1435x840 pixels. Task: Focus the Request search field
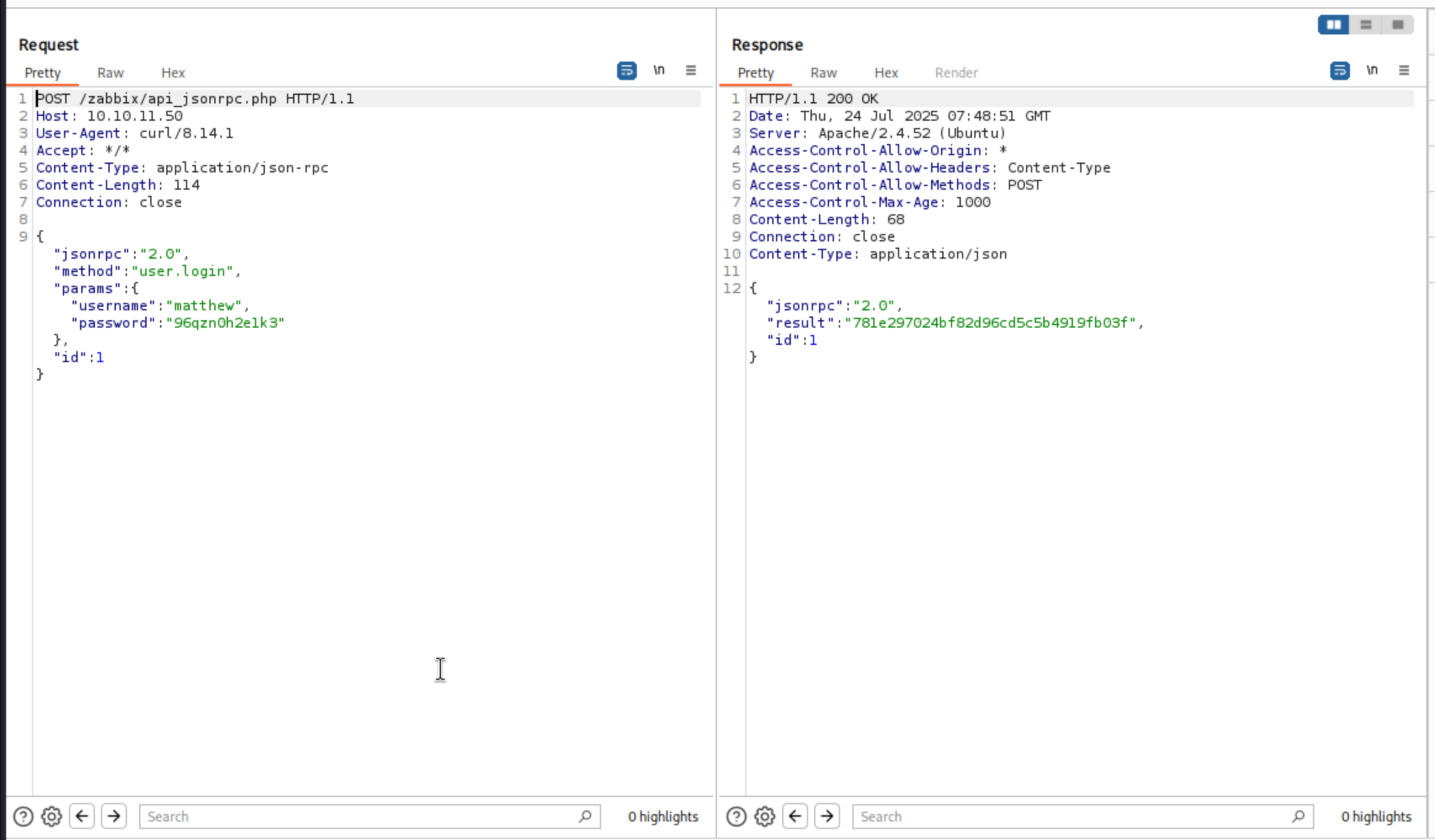tap(370, 817)
